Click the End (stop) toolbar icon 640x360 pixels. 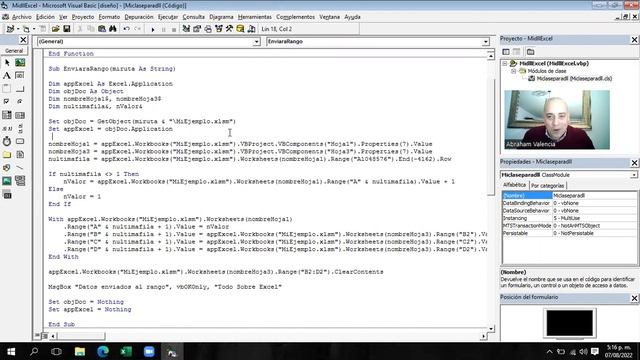174,29
